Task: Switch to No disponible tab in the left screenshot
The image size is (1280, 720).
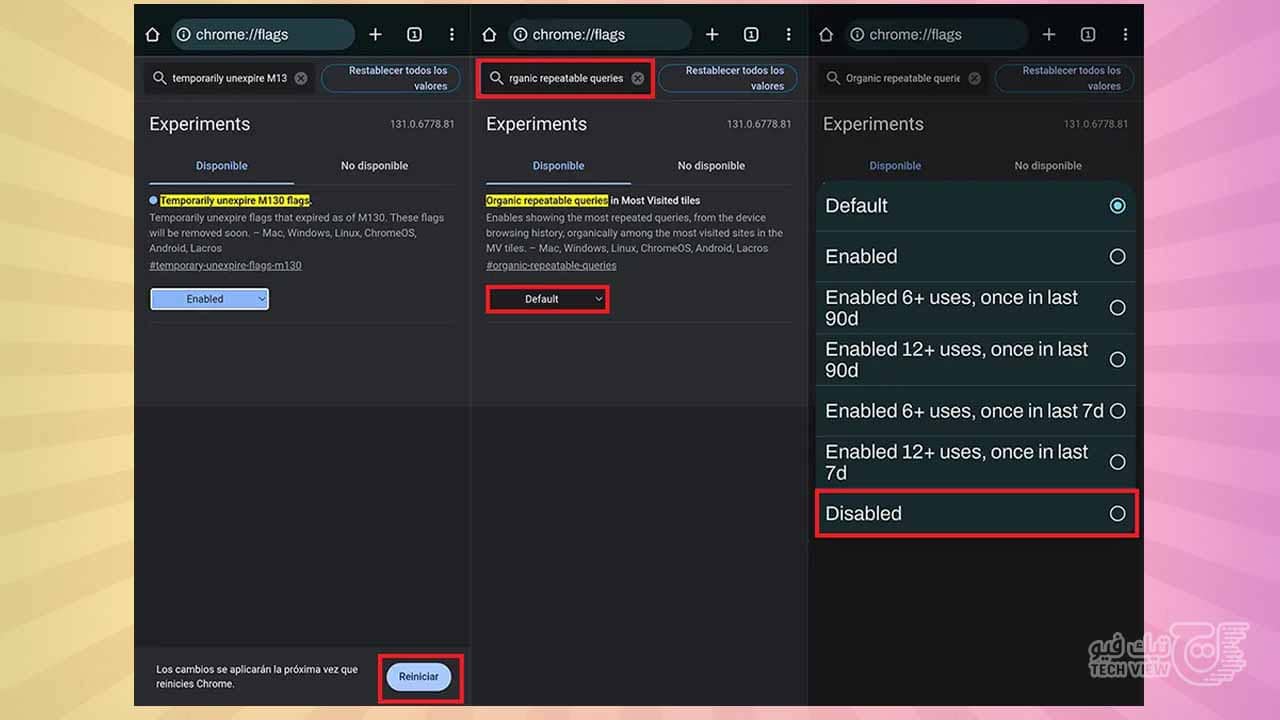Action: 374,166
